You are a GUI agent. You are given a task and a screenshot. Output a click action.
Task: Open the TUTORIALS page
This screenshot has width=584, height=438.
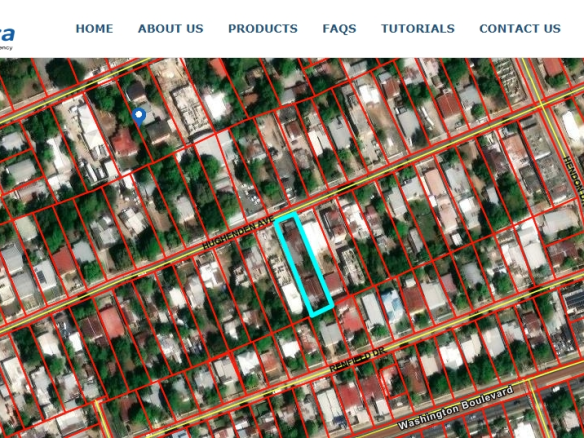point(418,29)
